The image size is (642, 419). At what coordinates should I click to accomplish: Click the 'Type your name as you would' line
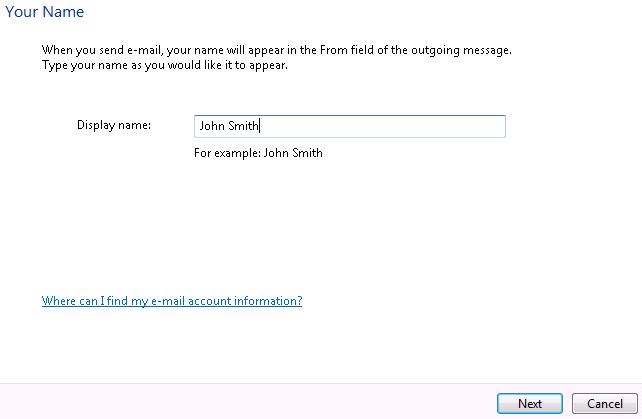coord(165,65)
